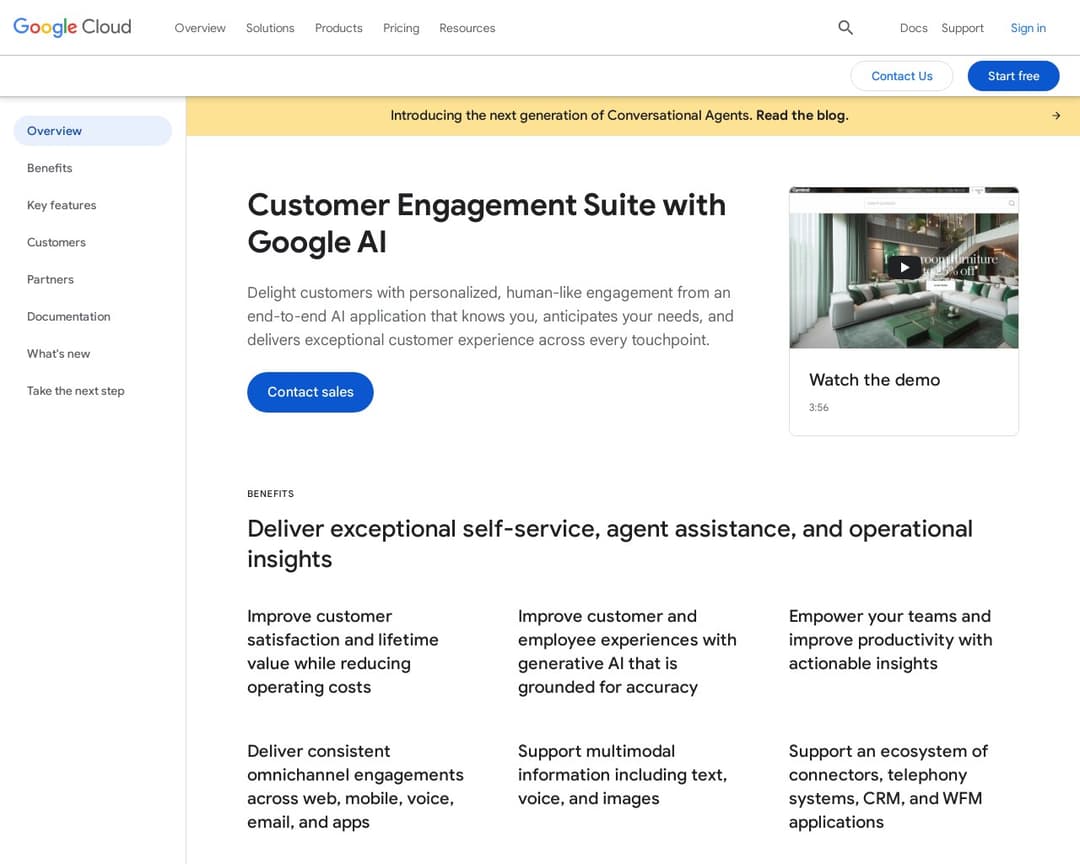
Task: Play the demo video
Action: tap(904, 267)
